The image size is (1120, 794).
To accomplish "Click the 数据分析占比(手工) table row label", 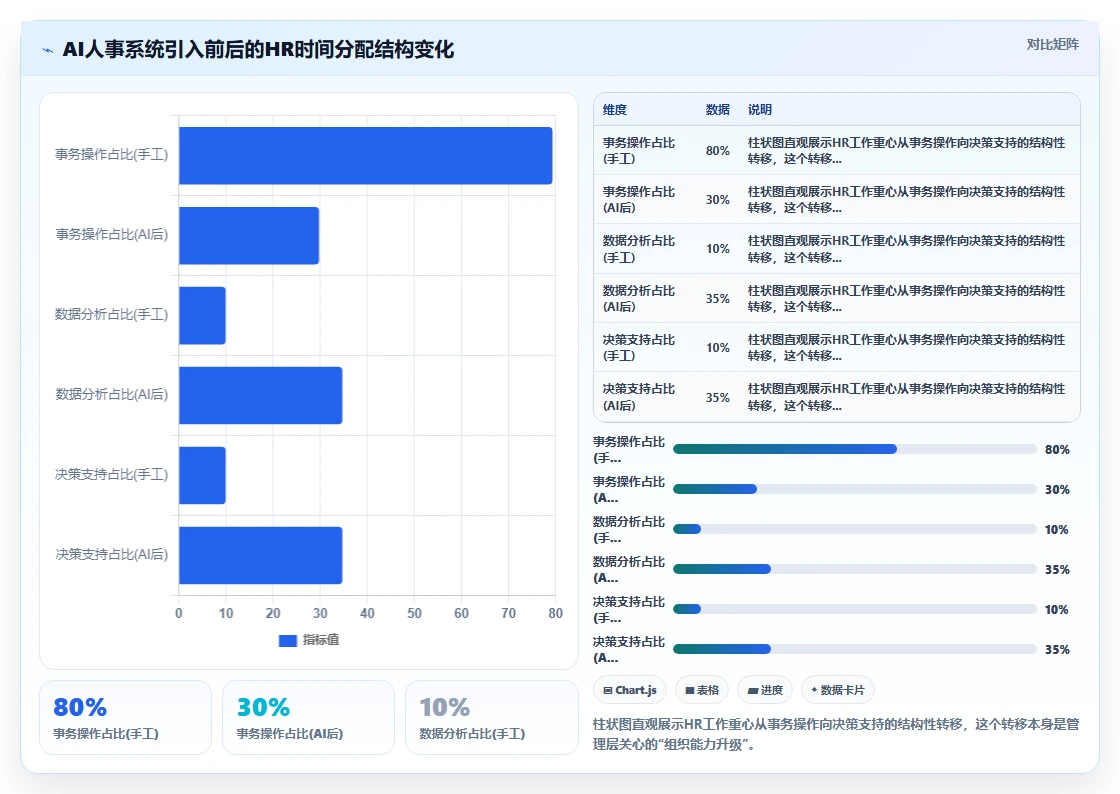I will (x=639, y=249).
